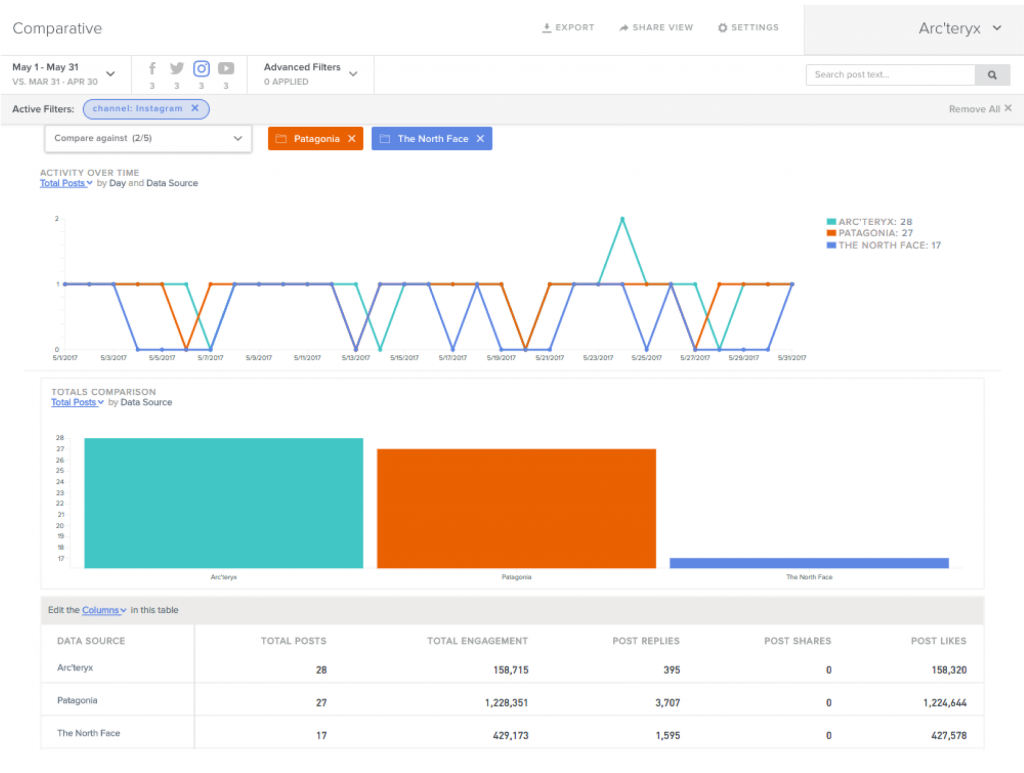Remove The North Face from comparison

(480, 138)
